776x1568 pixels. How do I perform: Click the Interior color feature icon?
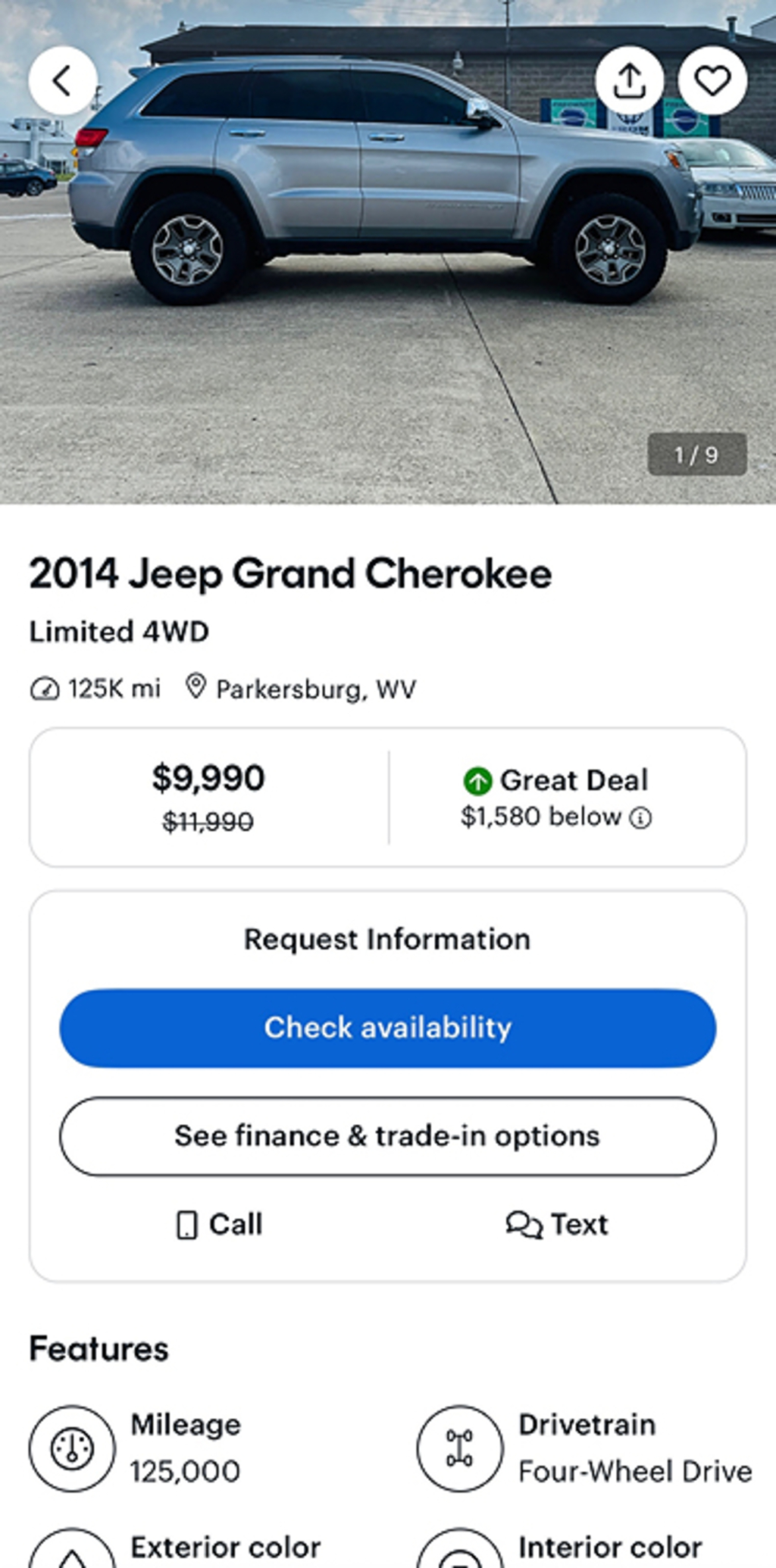coord(459,1553)
